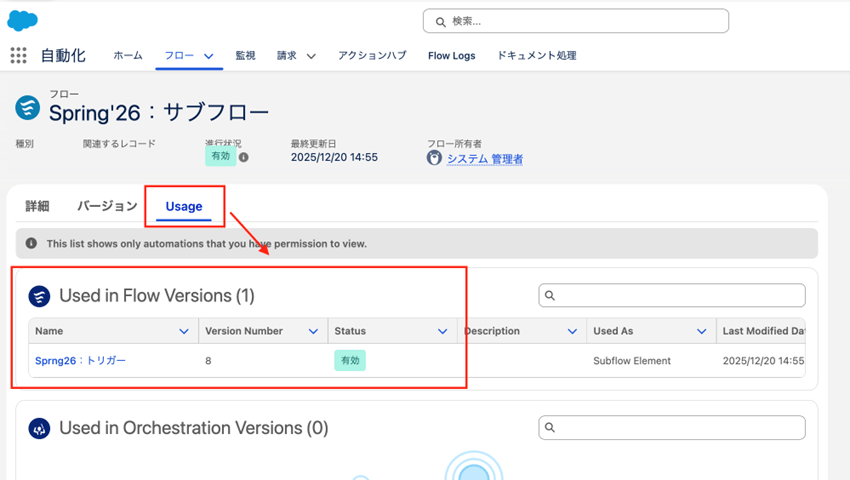Viewport: 850px width, 480px height.
Task: Click the システム 管理者 owner avatar icon
Action: coord(434,158)
